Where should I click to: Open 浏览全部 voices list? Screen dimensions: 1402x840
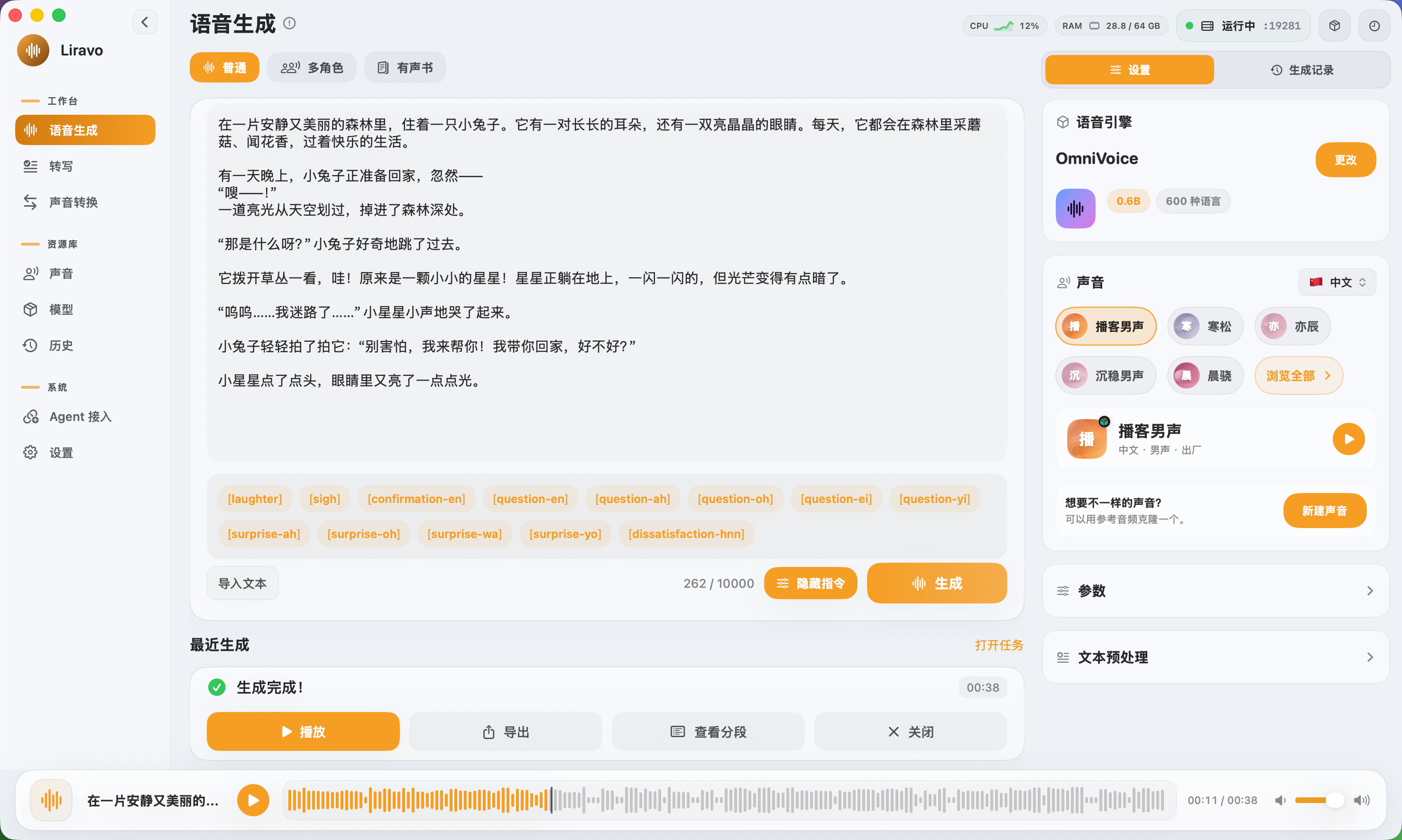(x=1299, y=375)
